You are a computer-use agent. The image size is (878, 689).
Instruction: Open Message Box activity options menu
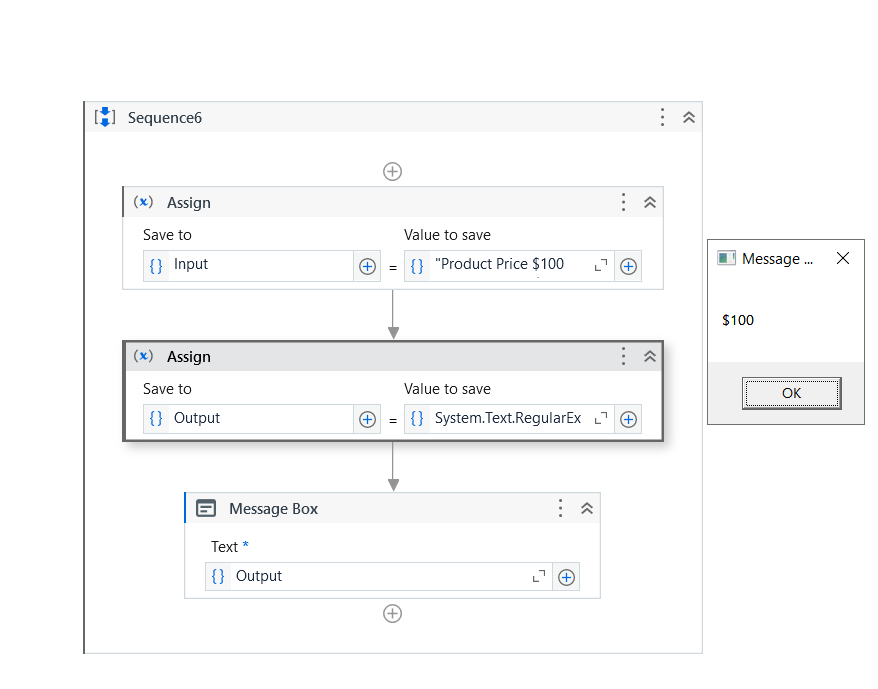tap(560, 508)
